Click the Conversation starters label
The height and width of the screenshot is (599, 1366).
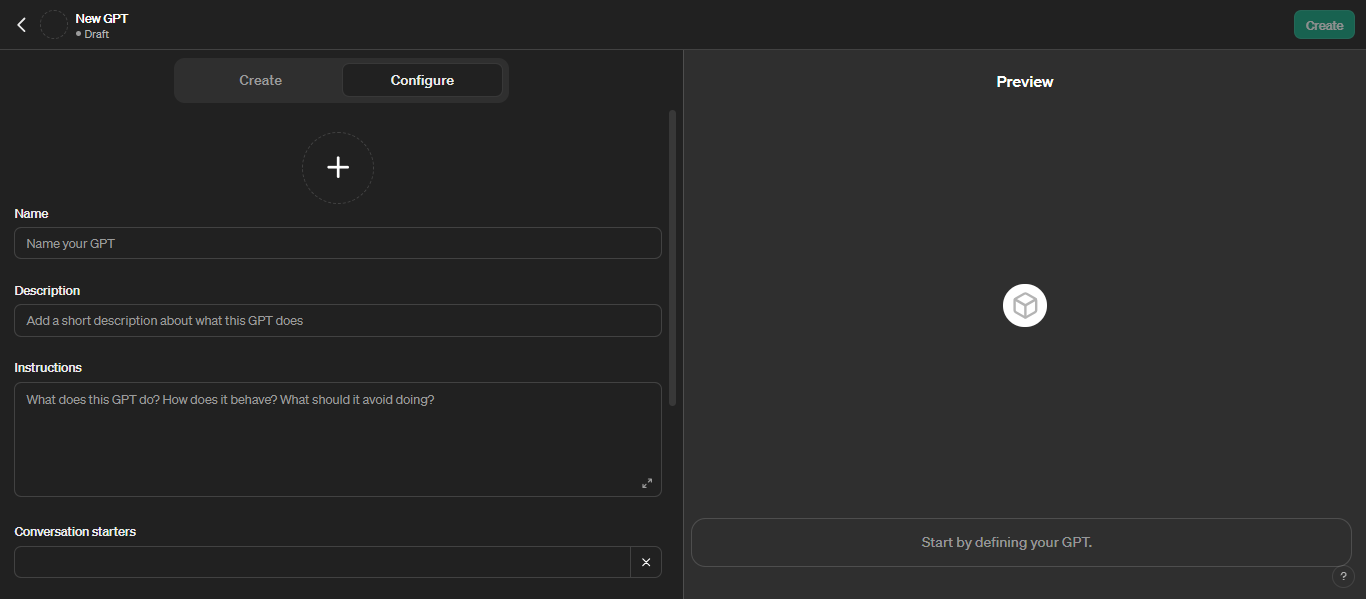(x=75, y=531)
